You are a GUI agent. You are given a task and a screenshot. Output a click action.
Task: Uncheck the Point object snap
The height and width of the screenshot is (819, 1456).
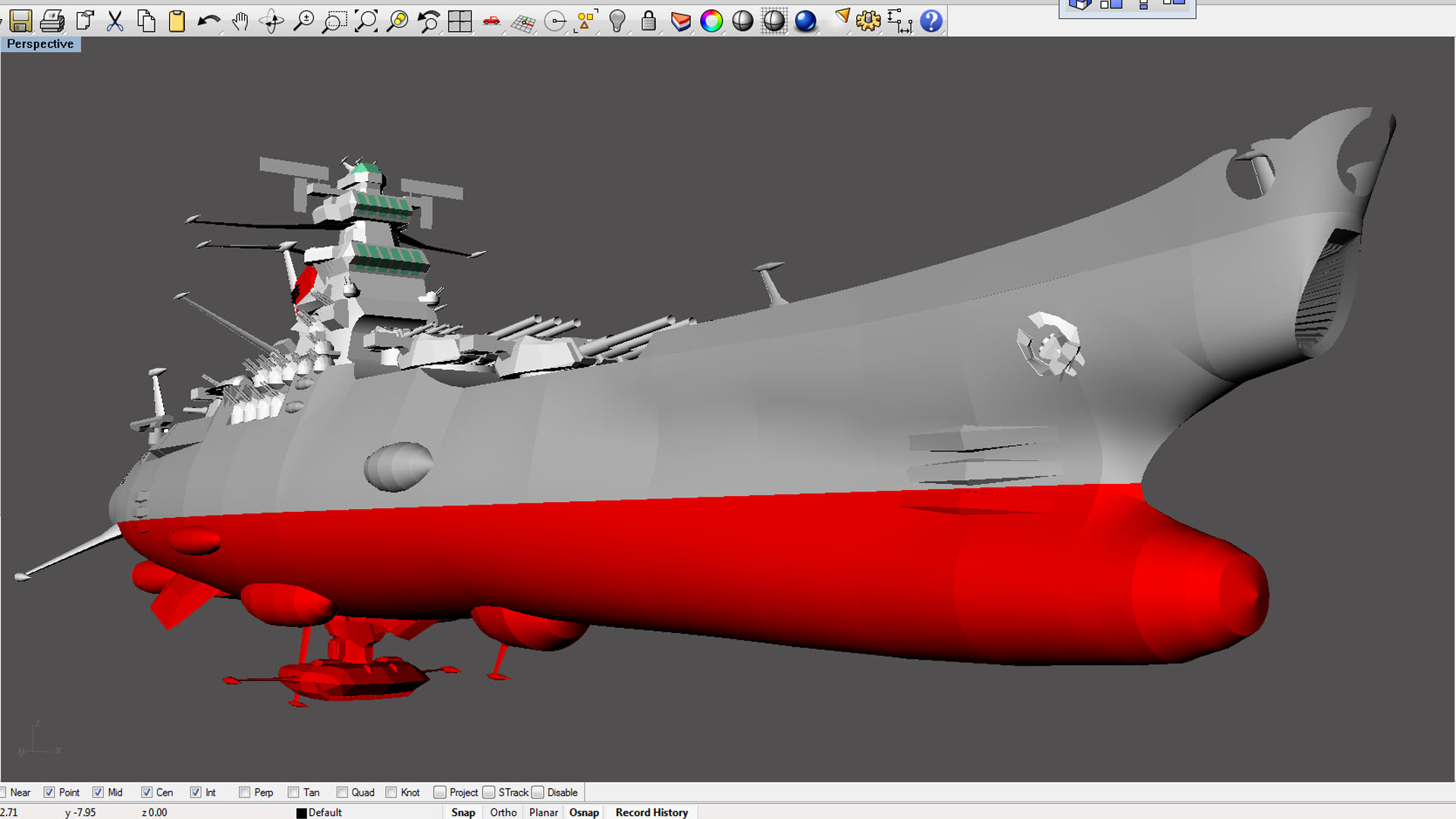(49, 792)
